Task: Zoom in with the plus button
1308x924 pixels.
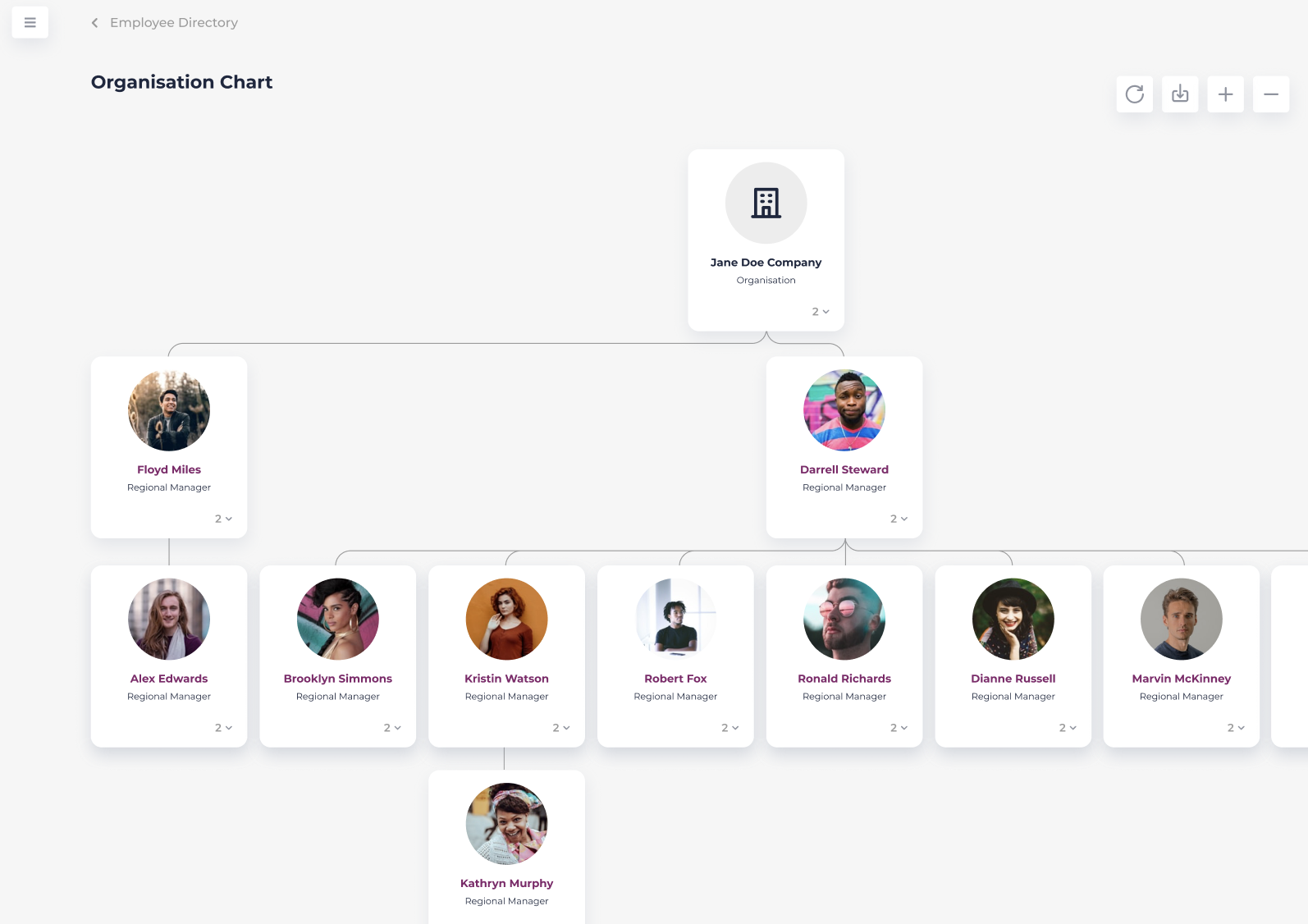Action: coord(1225,94)
